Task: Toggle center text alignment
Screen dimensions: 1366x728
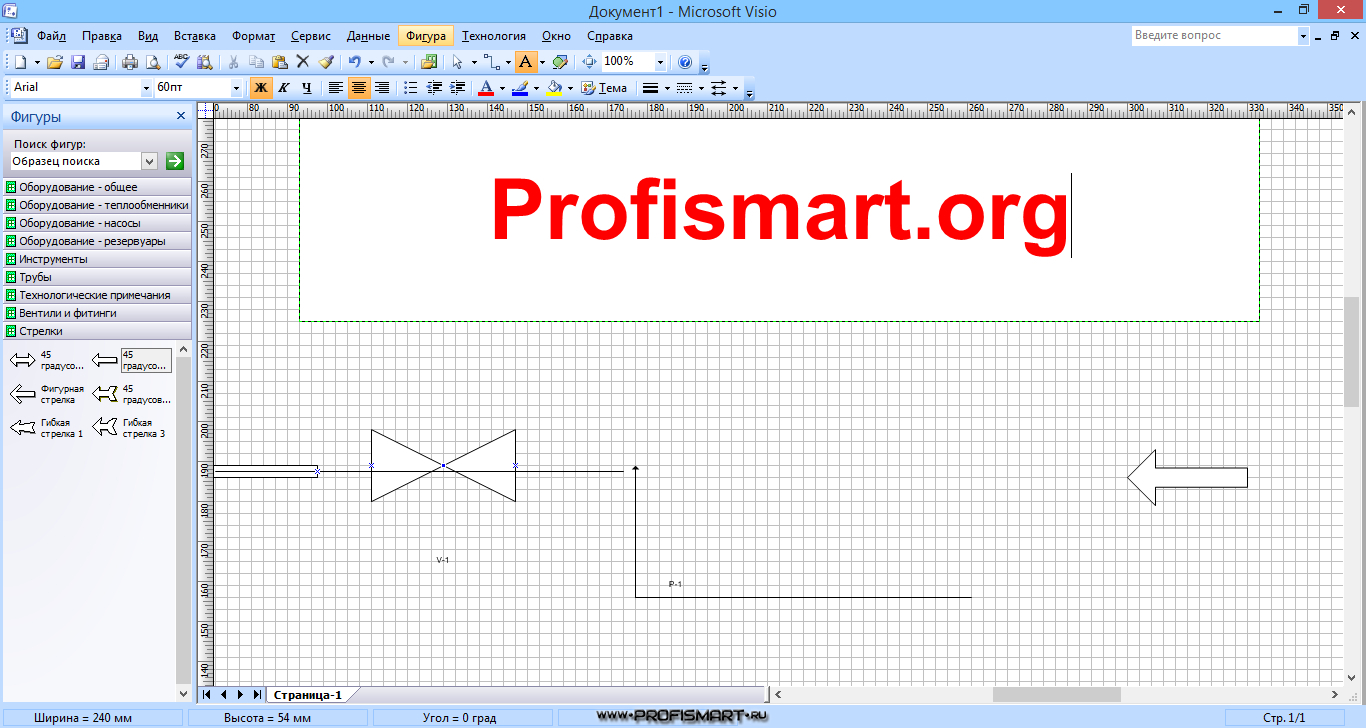Action: pos(359,88)
